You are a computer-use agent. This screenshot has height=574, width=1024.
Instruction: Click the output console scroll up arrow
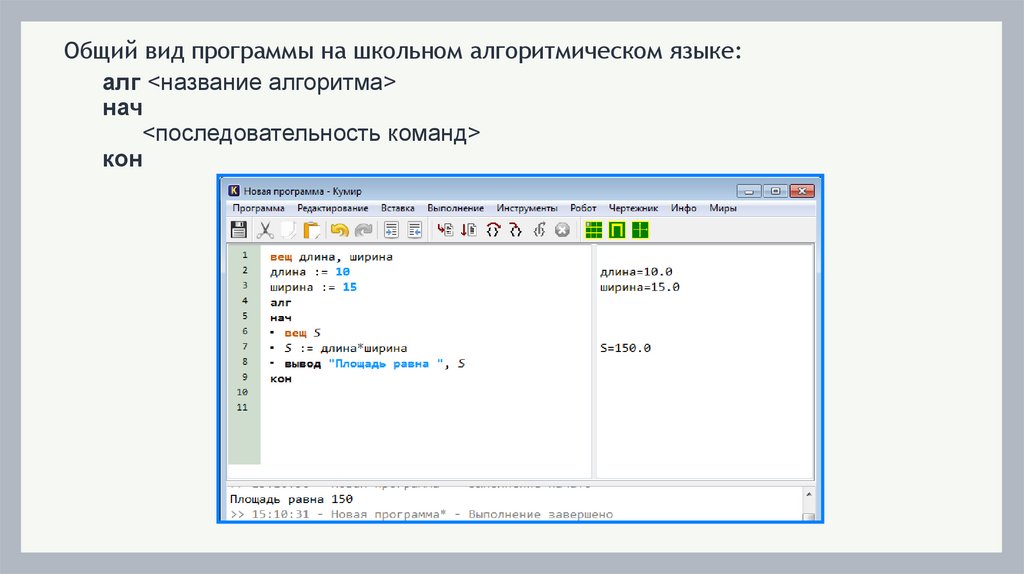(808, 494)
